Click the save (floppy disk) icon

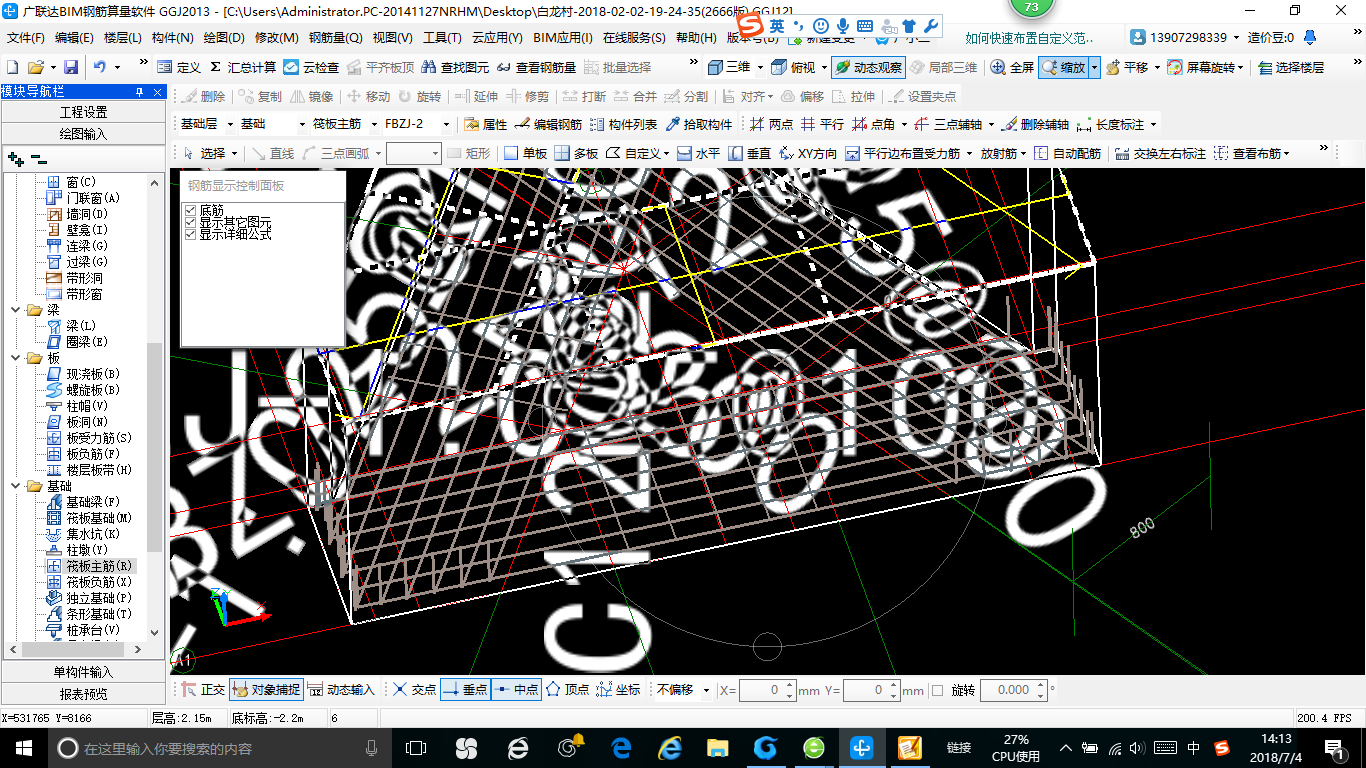[71, 67]
